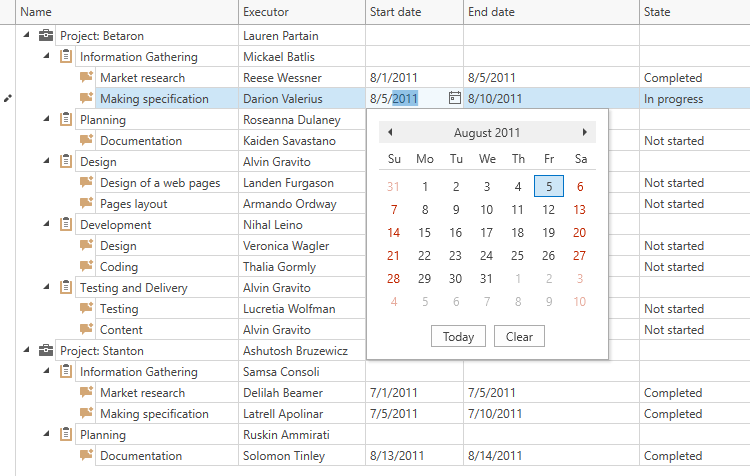Click task icon next to Pages layout

pyautogui.click(x=86, y=204)
